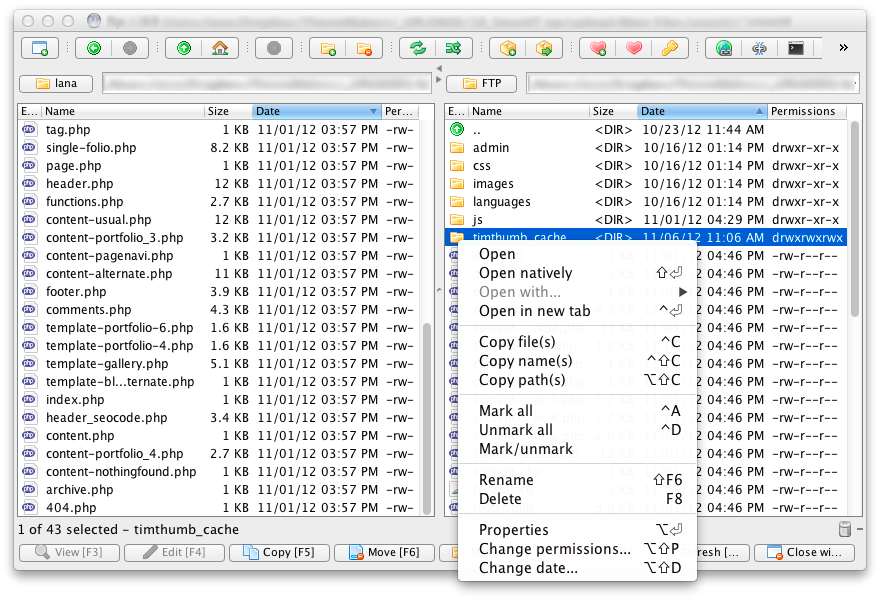Click the grayed stop toolbar icon
Viewport: 880px width, 601px height.
click(274, 48)
